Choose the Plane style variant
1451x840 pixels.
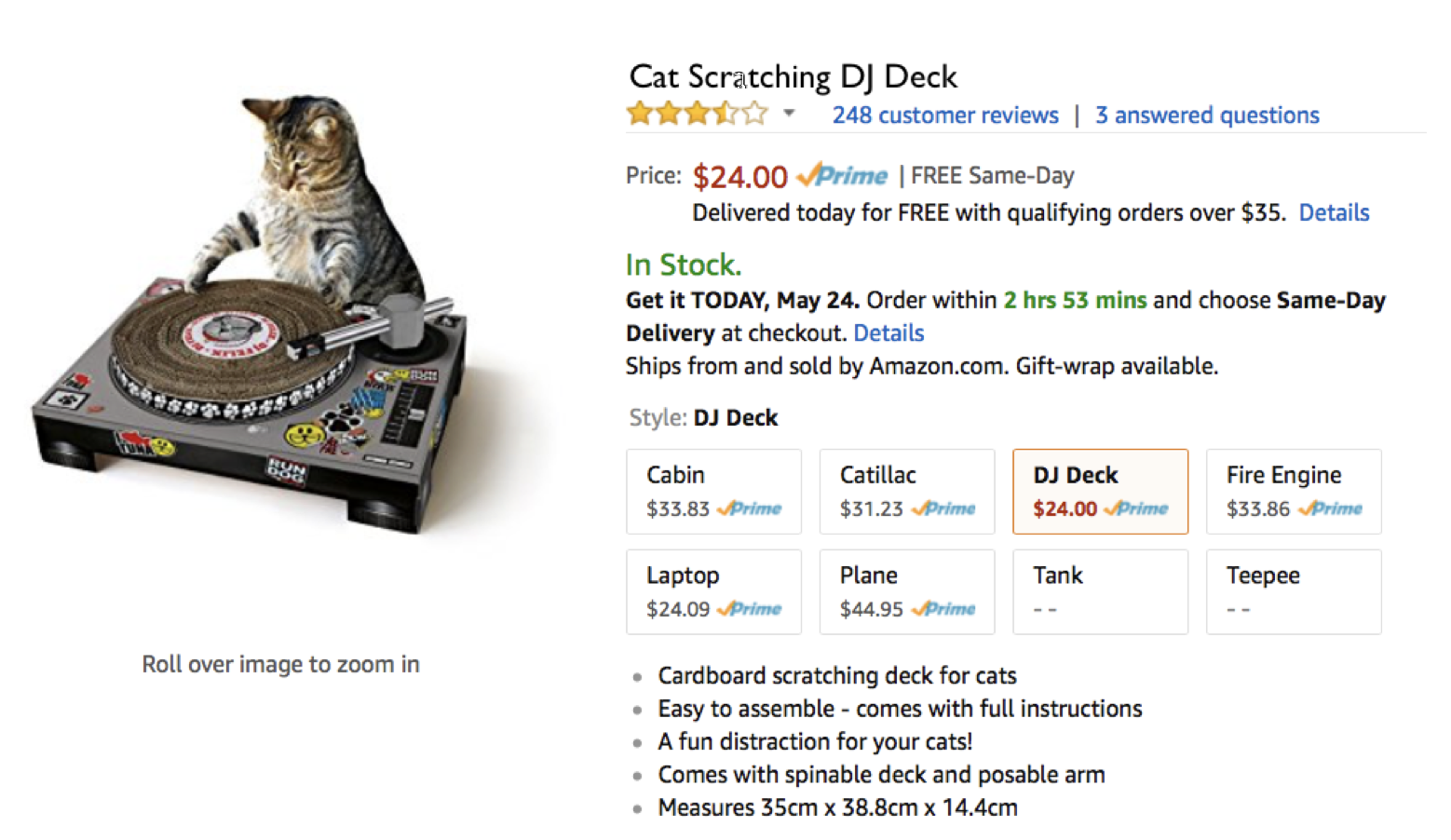[906, 591]
